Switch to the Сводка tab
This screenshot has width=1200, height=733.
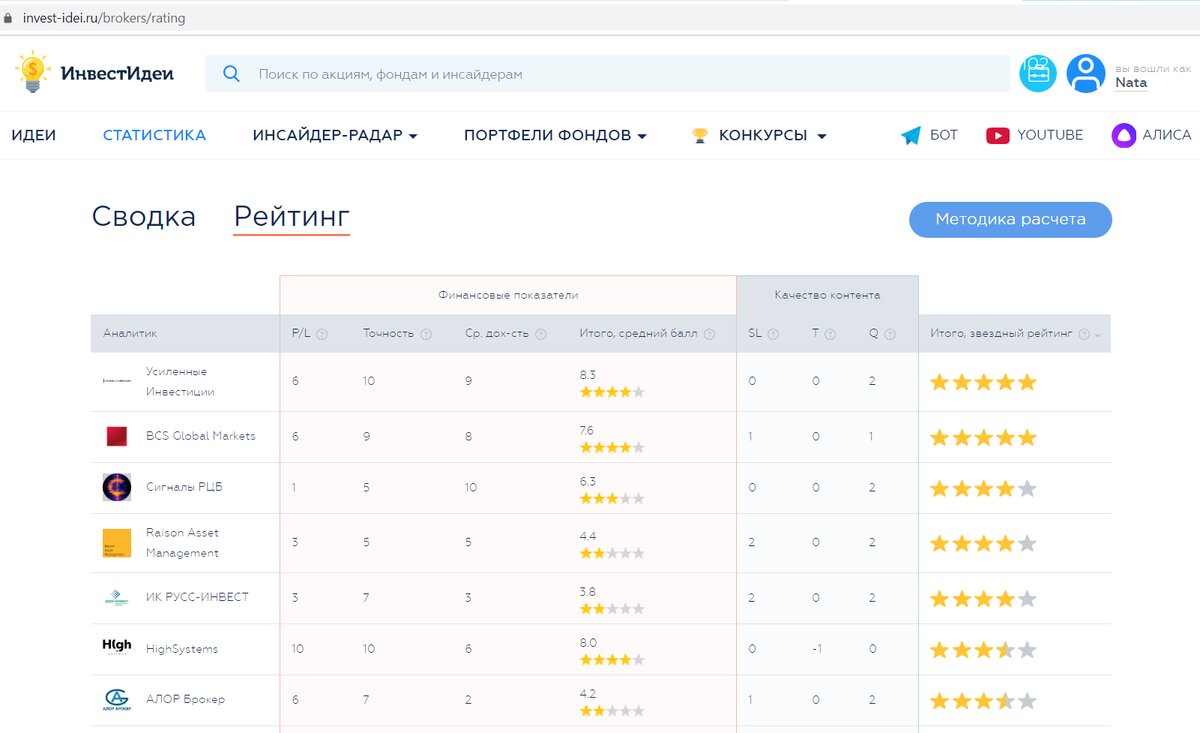click(144, 217)
